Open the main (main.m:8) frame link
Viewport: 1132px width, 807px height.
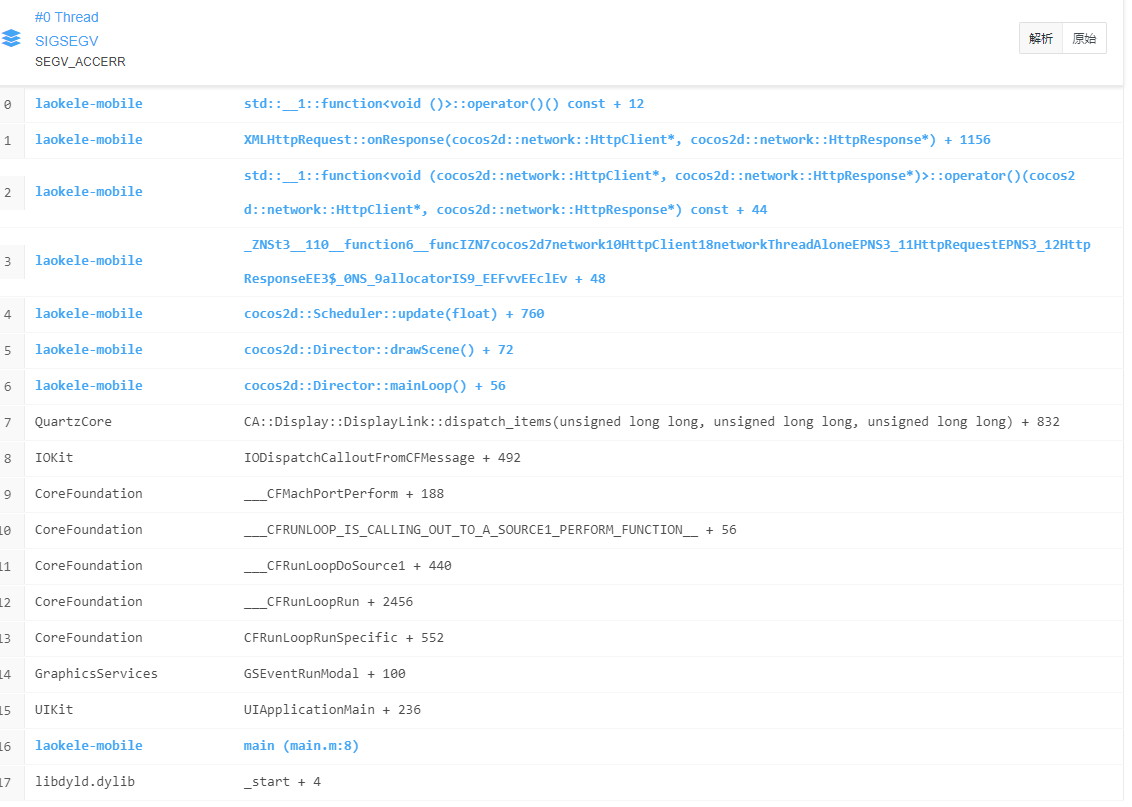coord(301,746)
